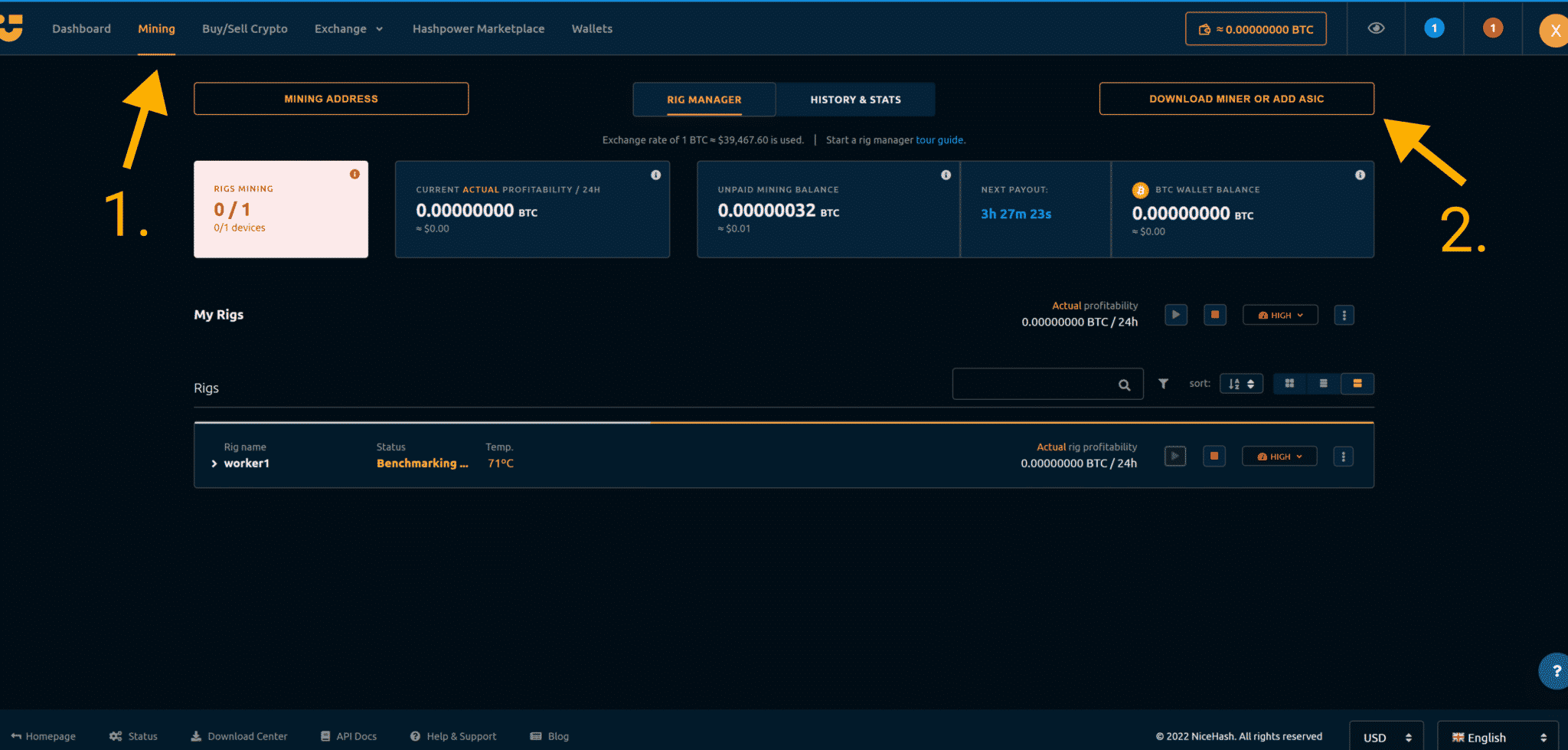Switch rigs to grid view
This screenshot has width=1568, height=750.
click(1289, 384)
